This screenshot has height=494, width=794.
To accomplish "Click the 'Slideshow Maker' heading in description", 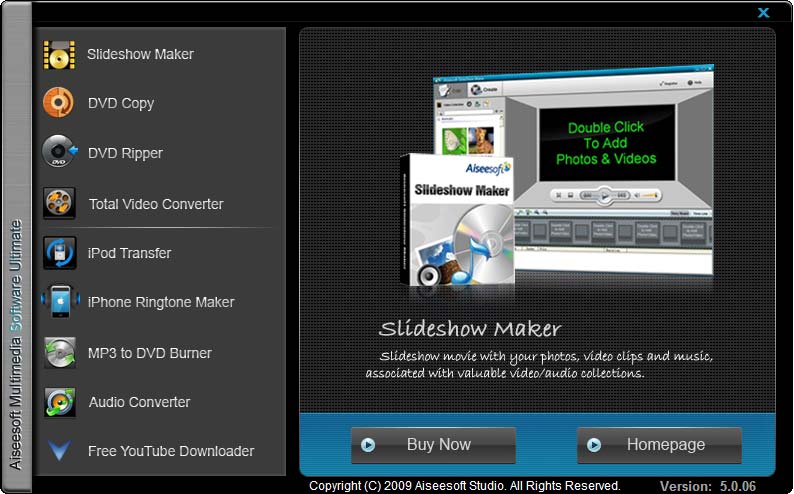I will (470, 329).
